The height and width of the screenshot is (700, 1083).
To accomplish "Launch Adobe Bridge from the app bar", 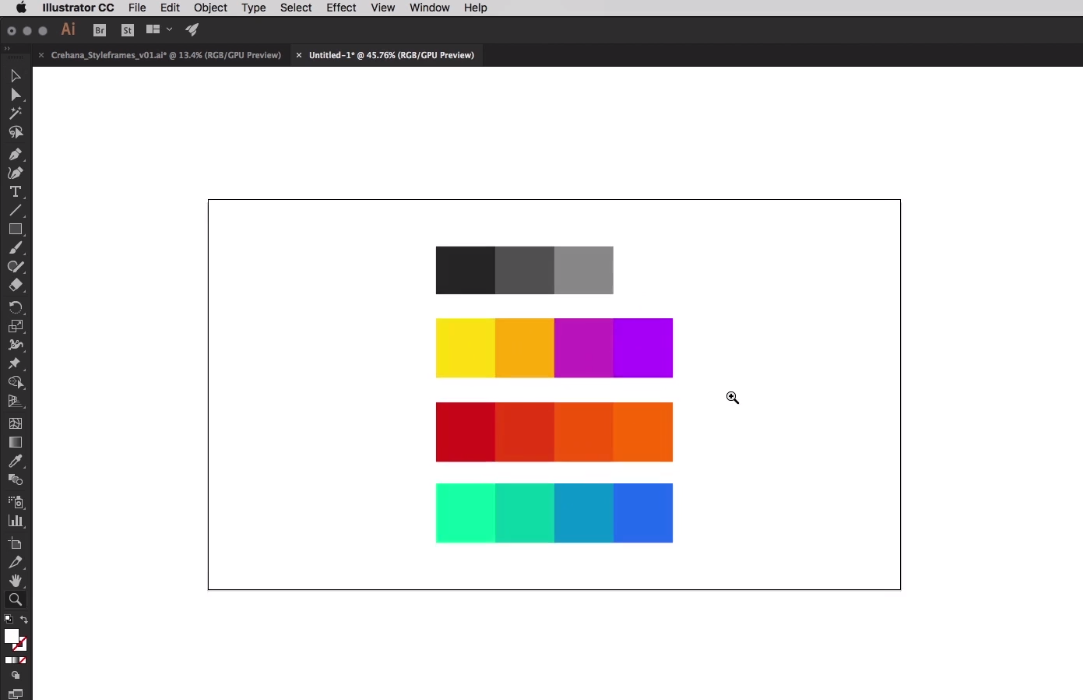I will tap(100, 30).
